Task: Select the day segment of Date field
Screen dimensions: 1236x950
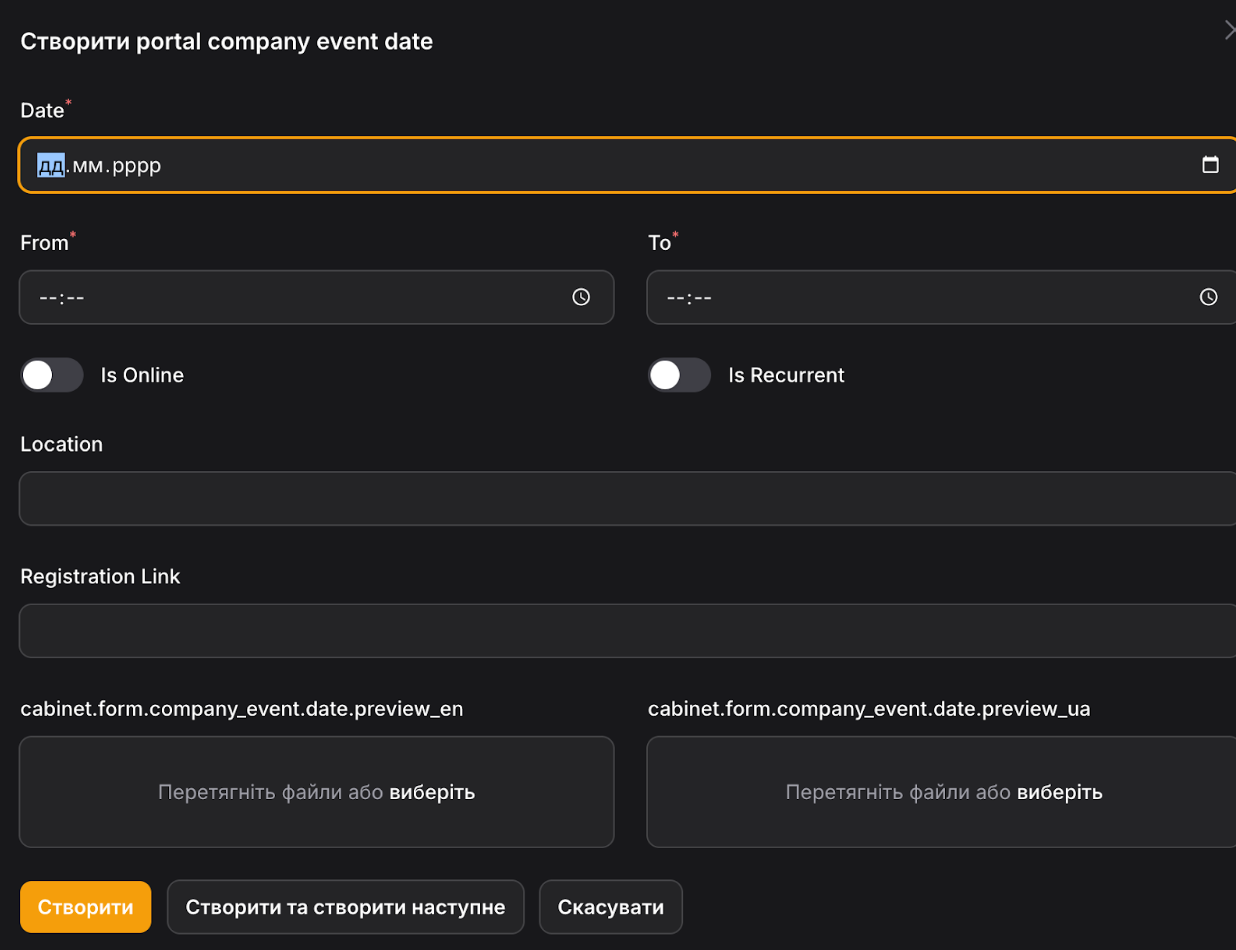Action: tap(51, 165)
